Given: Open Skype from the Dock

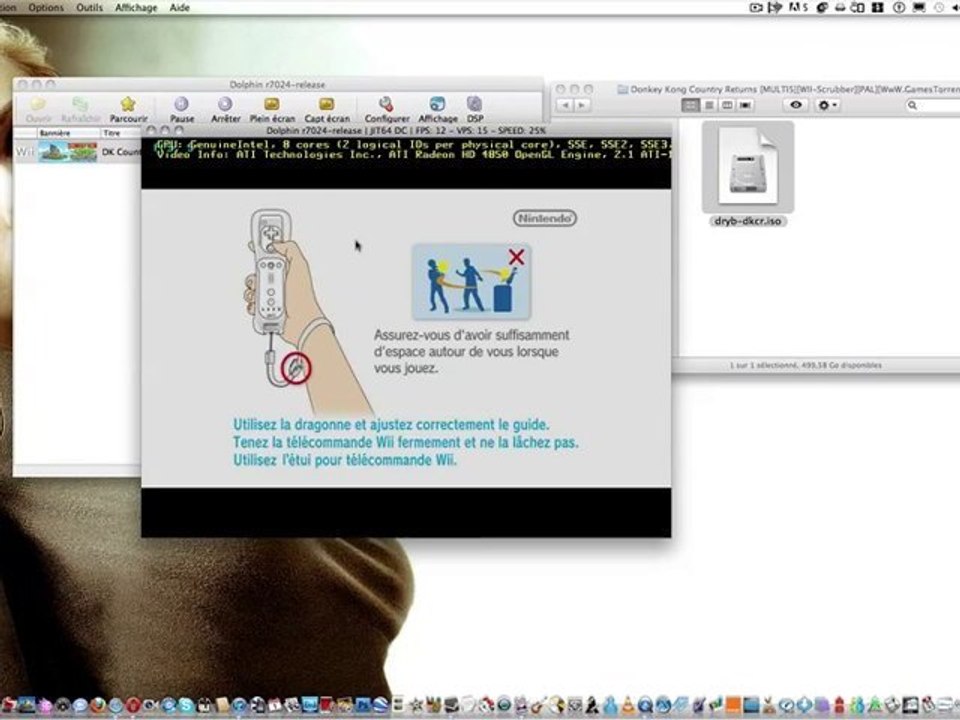Looking at the screenshot, I should point(187,705).
